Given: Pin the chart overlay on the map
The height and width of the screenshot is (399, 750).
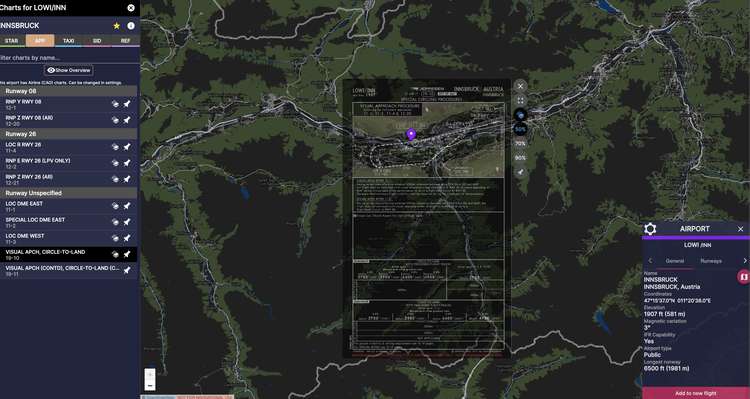Looking at the screenshot, I should coord(520,172).
